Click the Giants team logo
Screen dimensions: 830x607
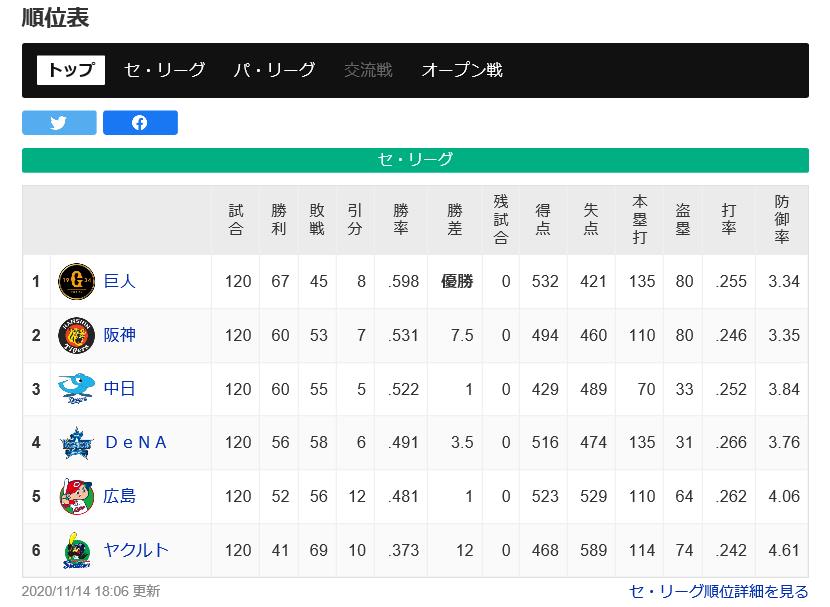77,281
